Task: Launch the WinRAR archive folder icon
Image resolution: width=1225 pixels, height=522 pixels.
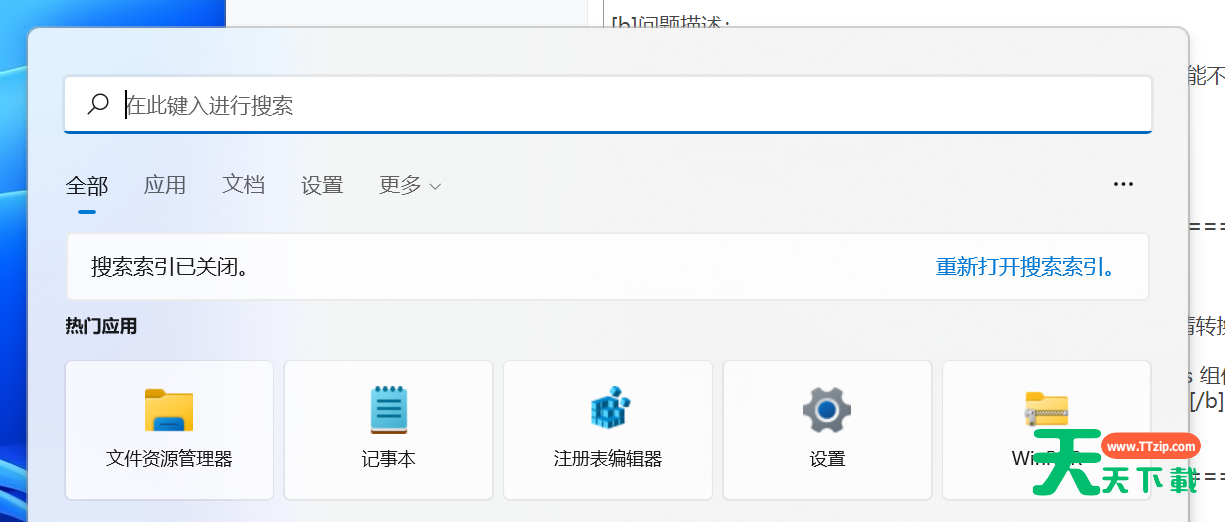Action: point(1046,410)
